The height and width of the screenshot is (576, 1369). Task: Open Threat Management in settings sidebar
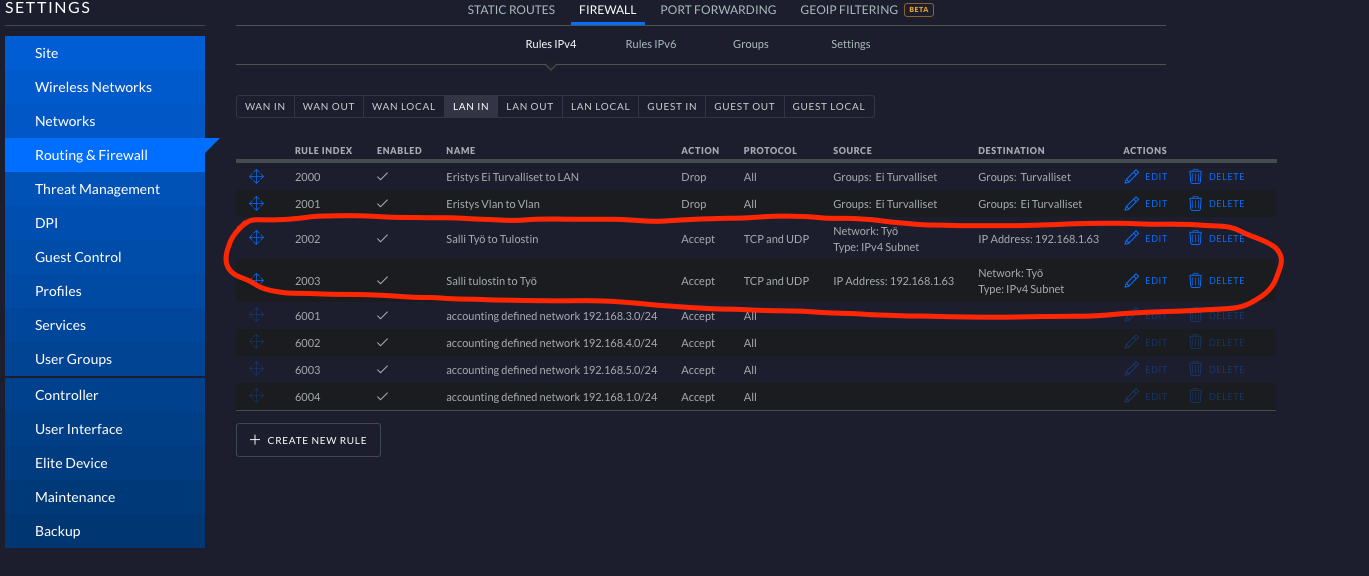(97, 189)
